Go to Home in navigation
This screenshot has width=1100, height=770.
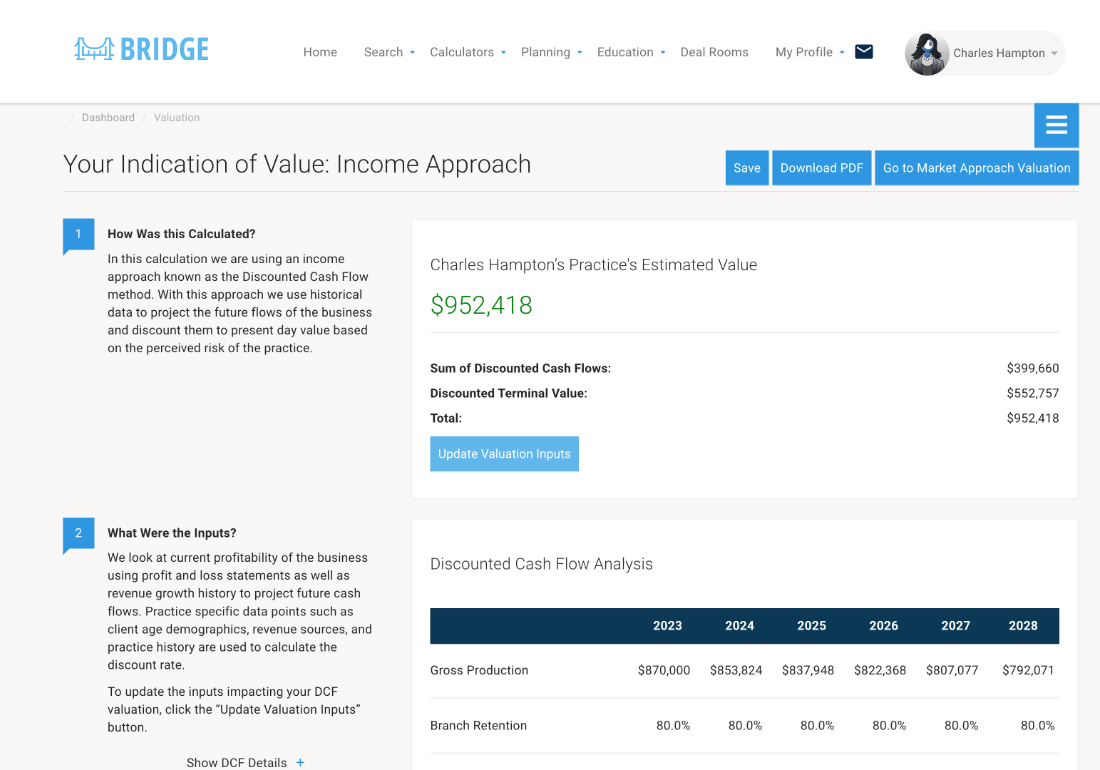320,52
